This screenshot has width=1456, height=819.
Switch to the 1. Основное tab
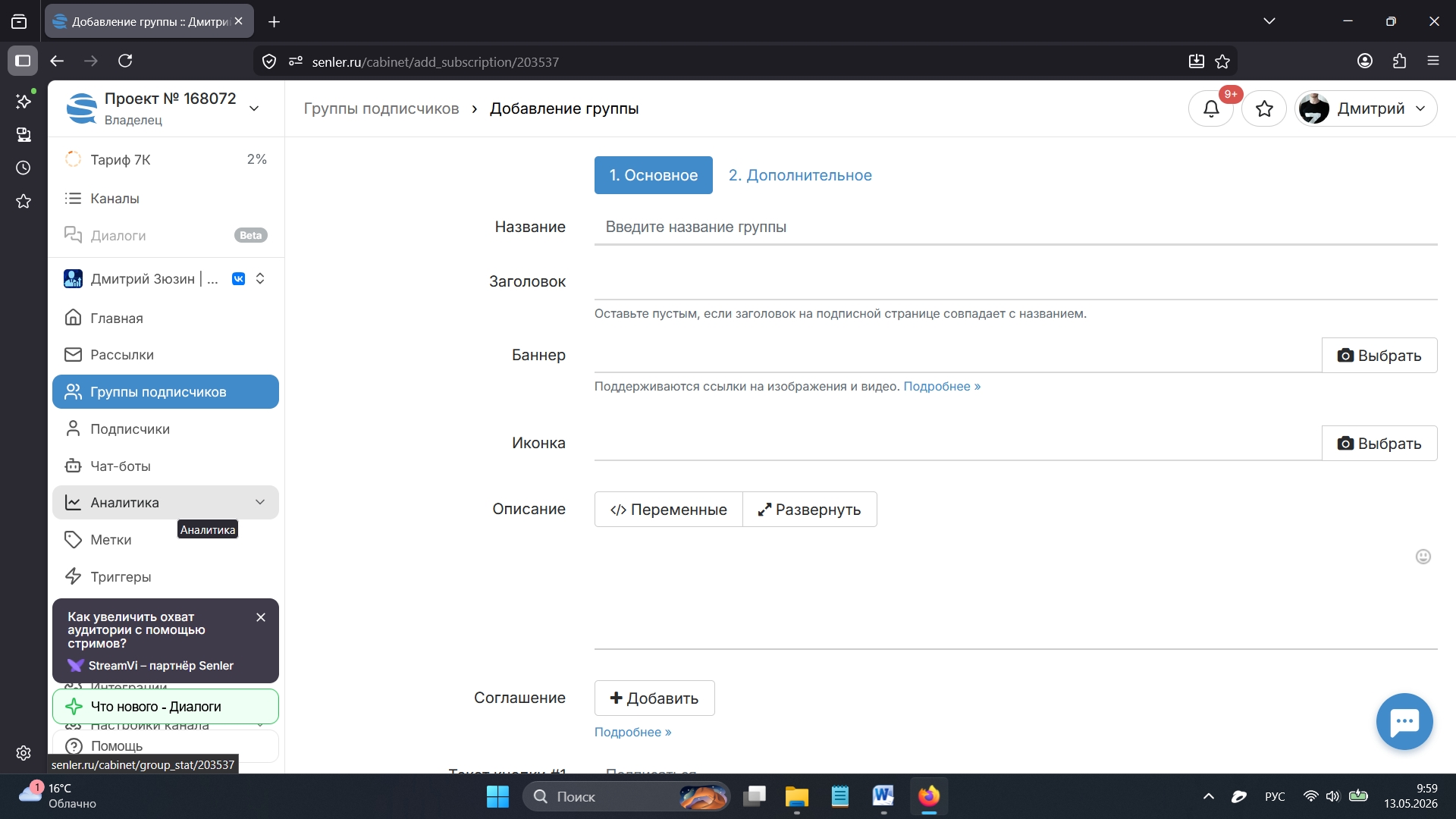click(653, 175)
